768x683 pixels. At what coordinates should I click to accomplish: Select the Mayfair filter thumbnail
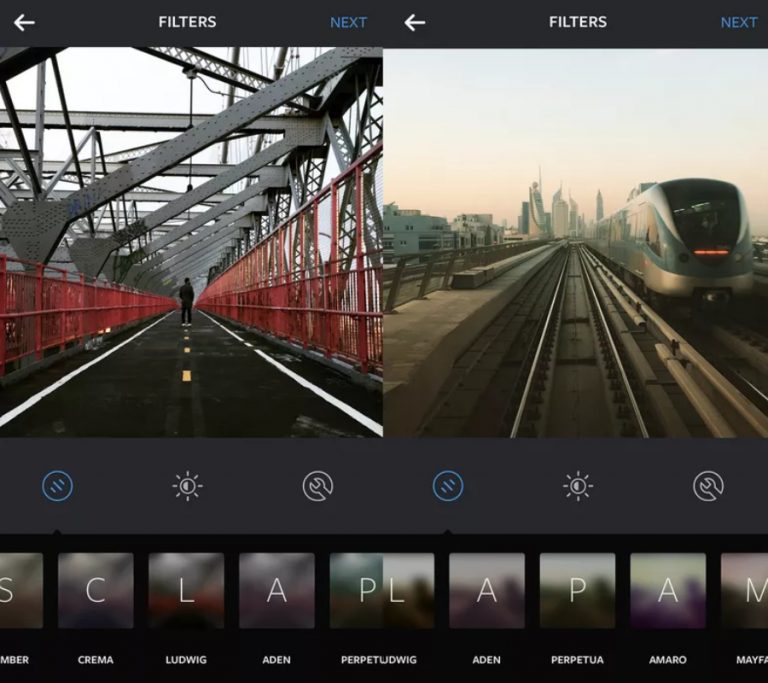click(x=745, y=590)
